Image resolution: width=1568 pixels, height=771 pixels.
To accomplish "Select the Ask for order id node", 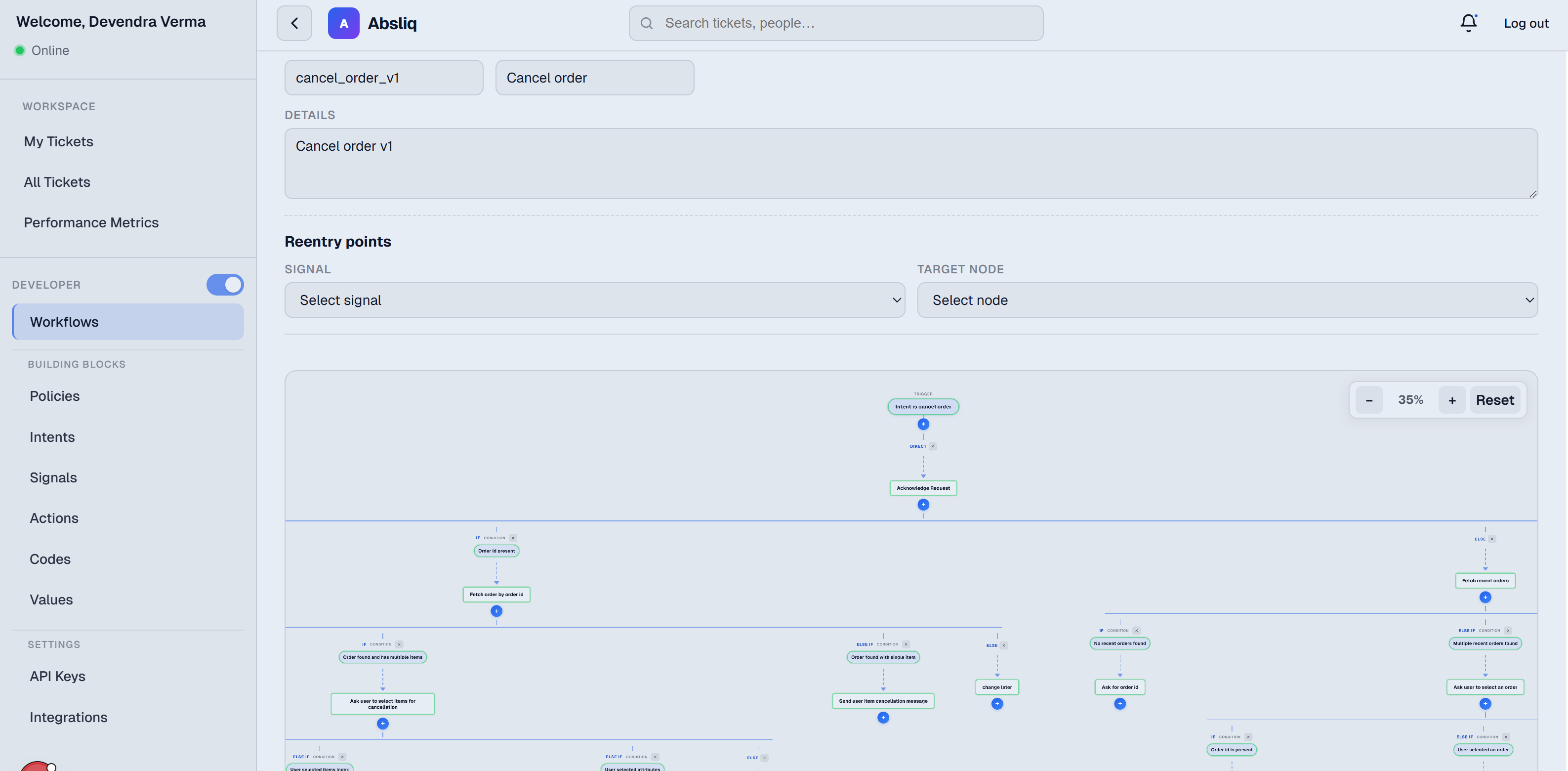I will (x=1119, y=687).
